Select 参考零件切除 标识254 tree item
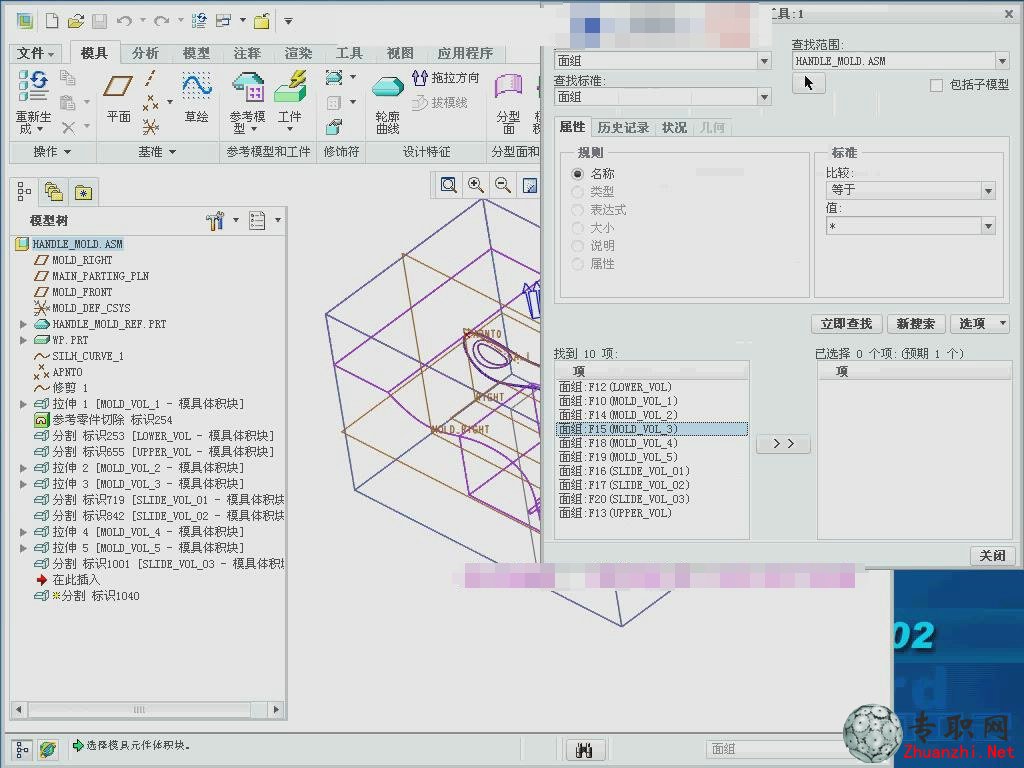 [x=112, y=420]
